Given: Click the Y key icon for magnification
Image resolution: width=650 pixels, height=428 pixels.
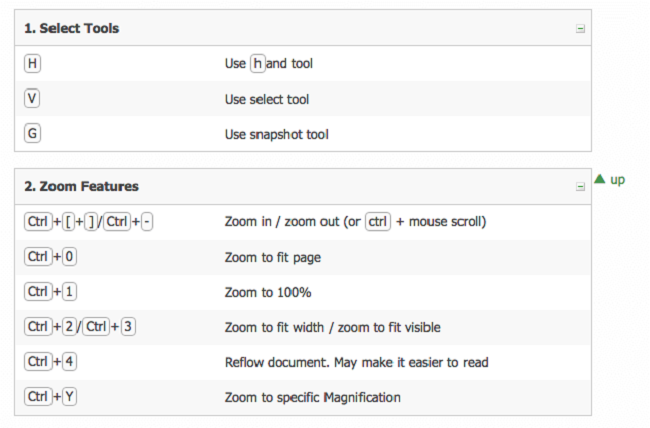Looking at the screenshot, I should (x=69, y=397).
